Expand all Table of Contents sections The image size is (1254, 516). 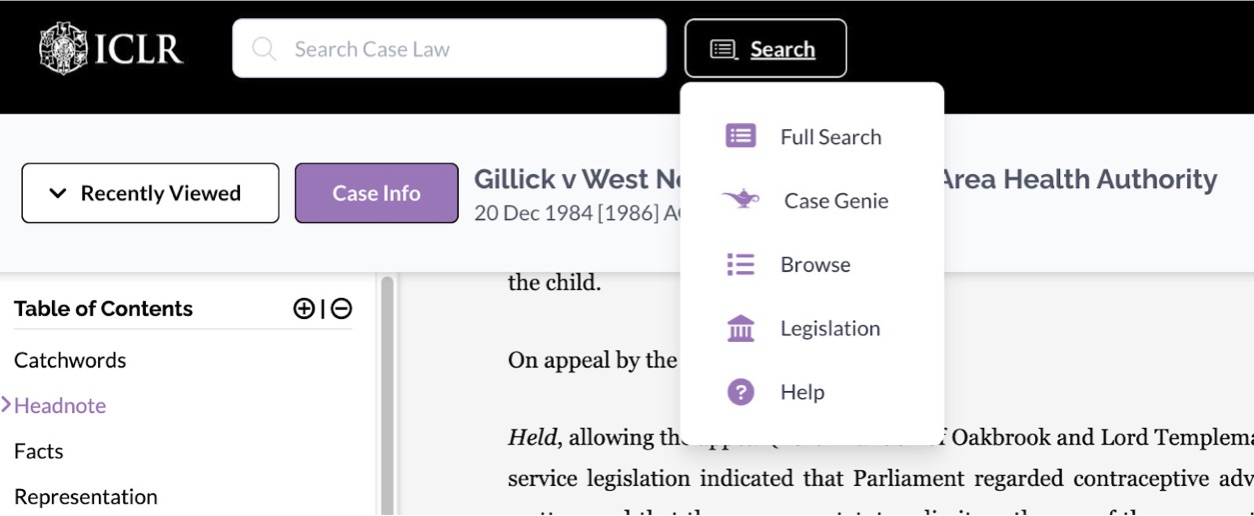(x=304, y=309)
